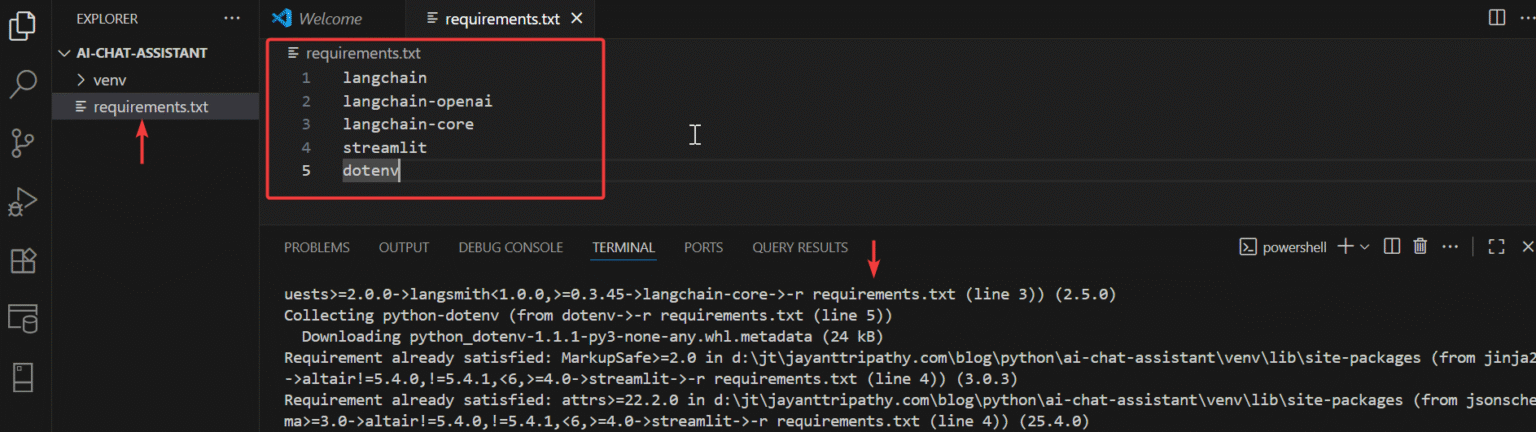1536x432 pixels.
Task: Close the bottom terminal panel
Action: coord(1527,246)
